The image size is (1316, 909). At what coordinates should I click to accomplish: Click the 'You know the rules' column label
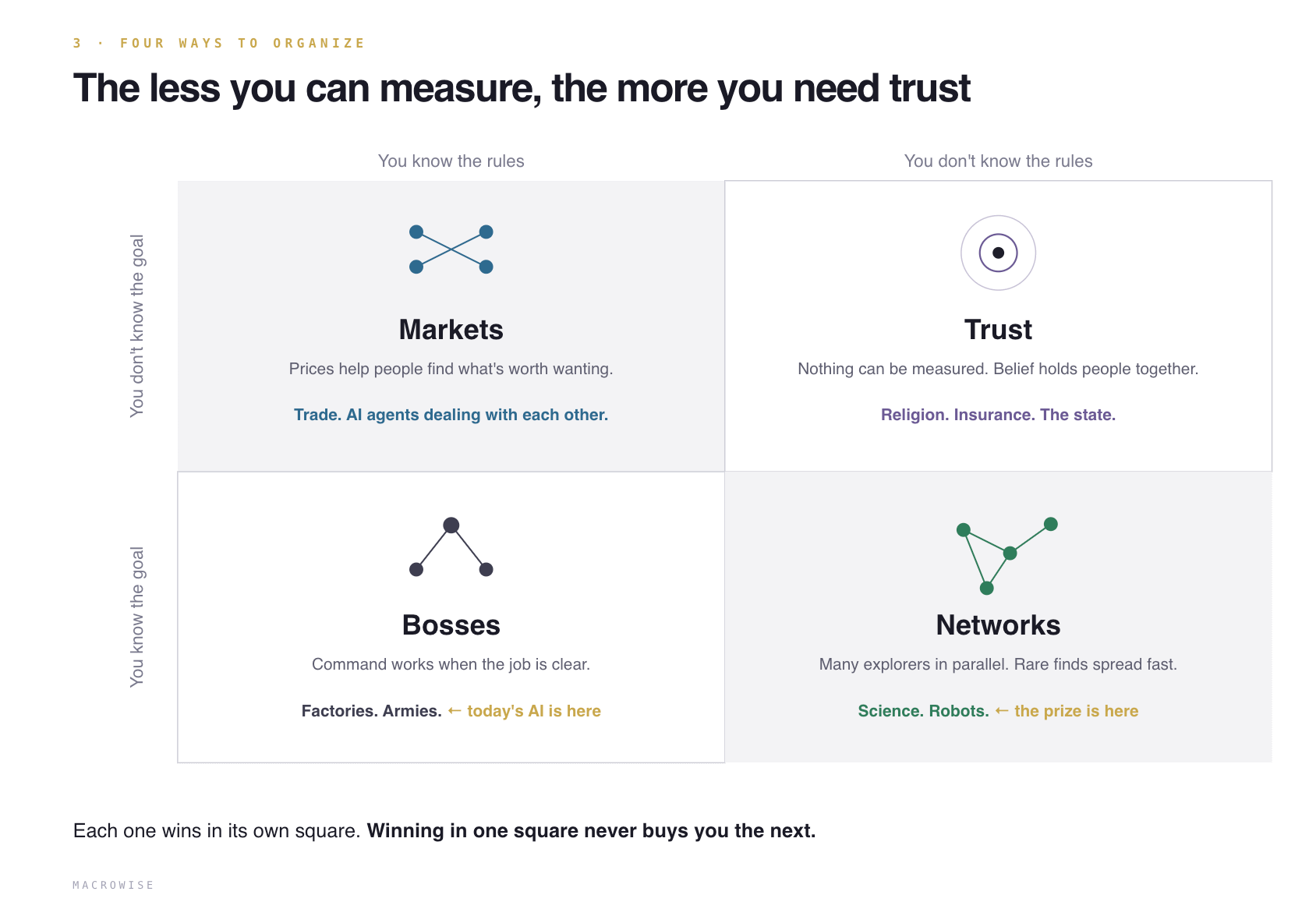point(451,161)
